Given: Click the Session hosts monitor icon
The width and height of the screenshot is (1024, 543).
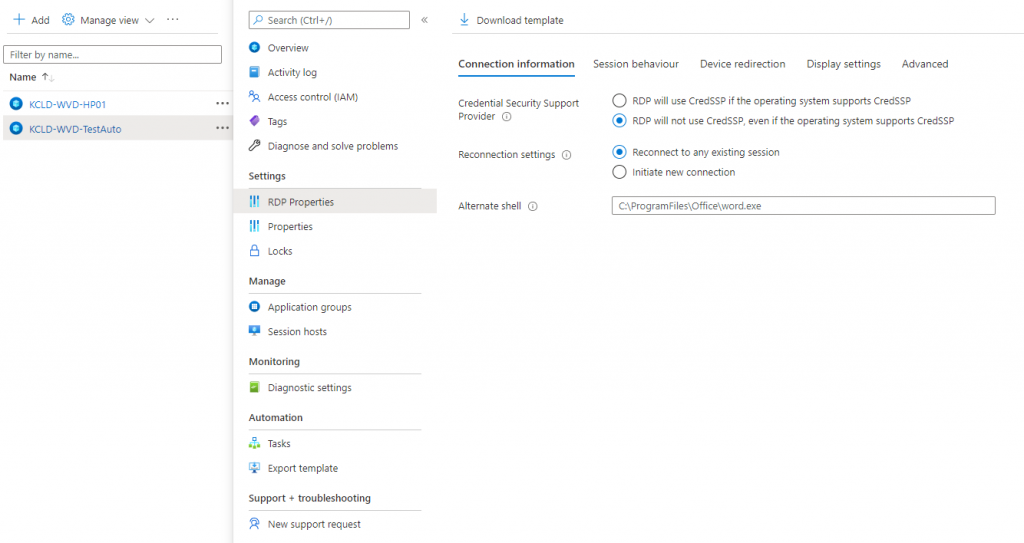Looking at the screenshot, I should click(255, 331).
